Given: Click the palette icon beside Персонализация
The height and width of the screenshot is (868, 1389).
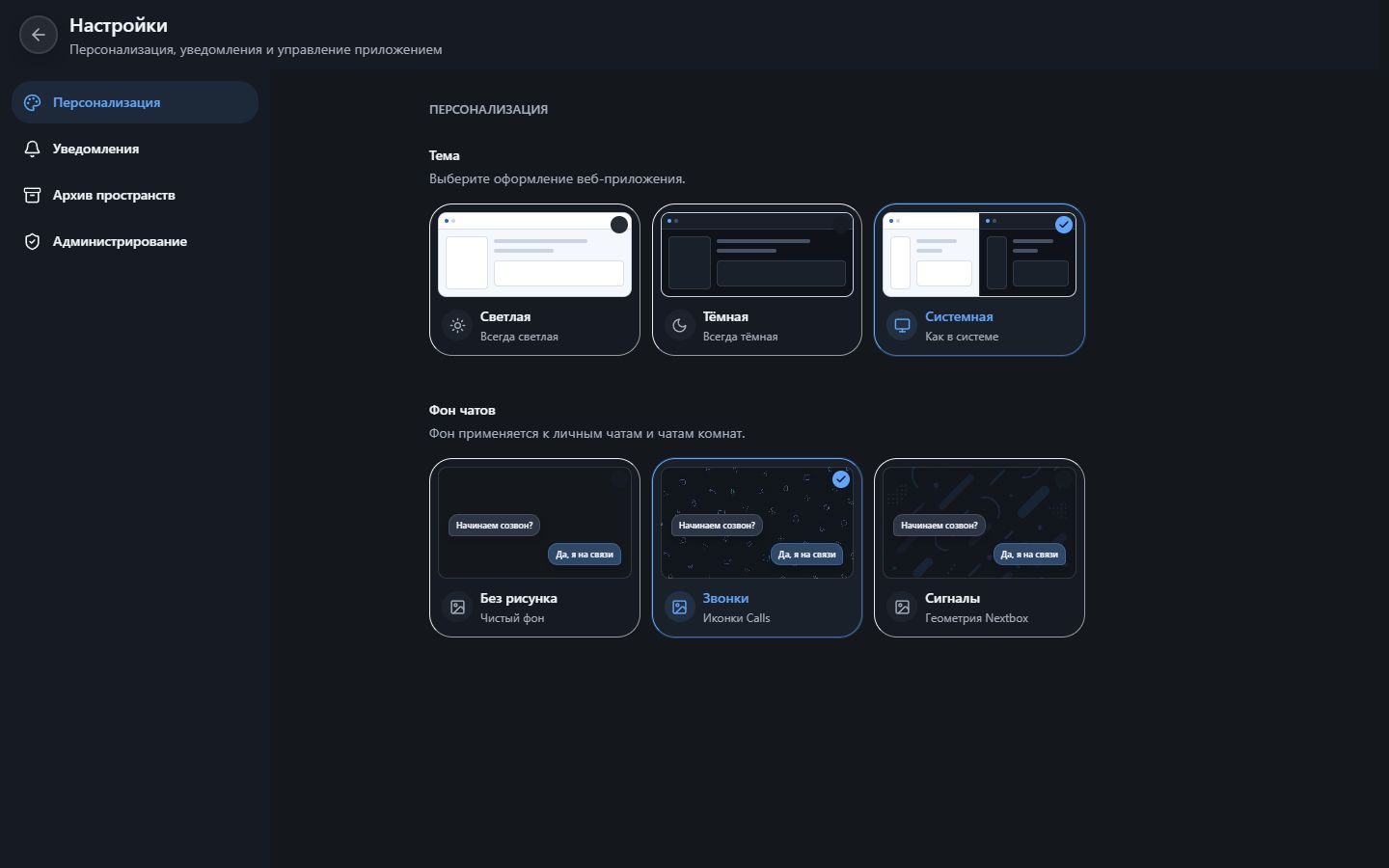Looking at the screenshot, I should tap(32, 102).
